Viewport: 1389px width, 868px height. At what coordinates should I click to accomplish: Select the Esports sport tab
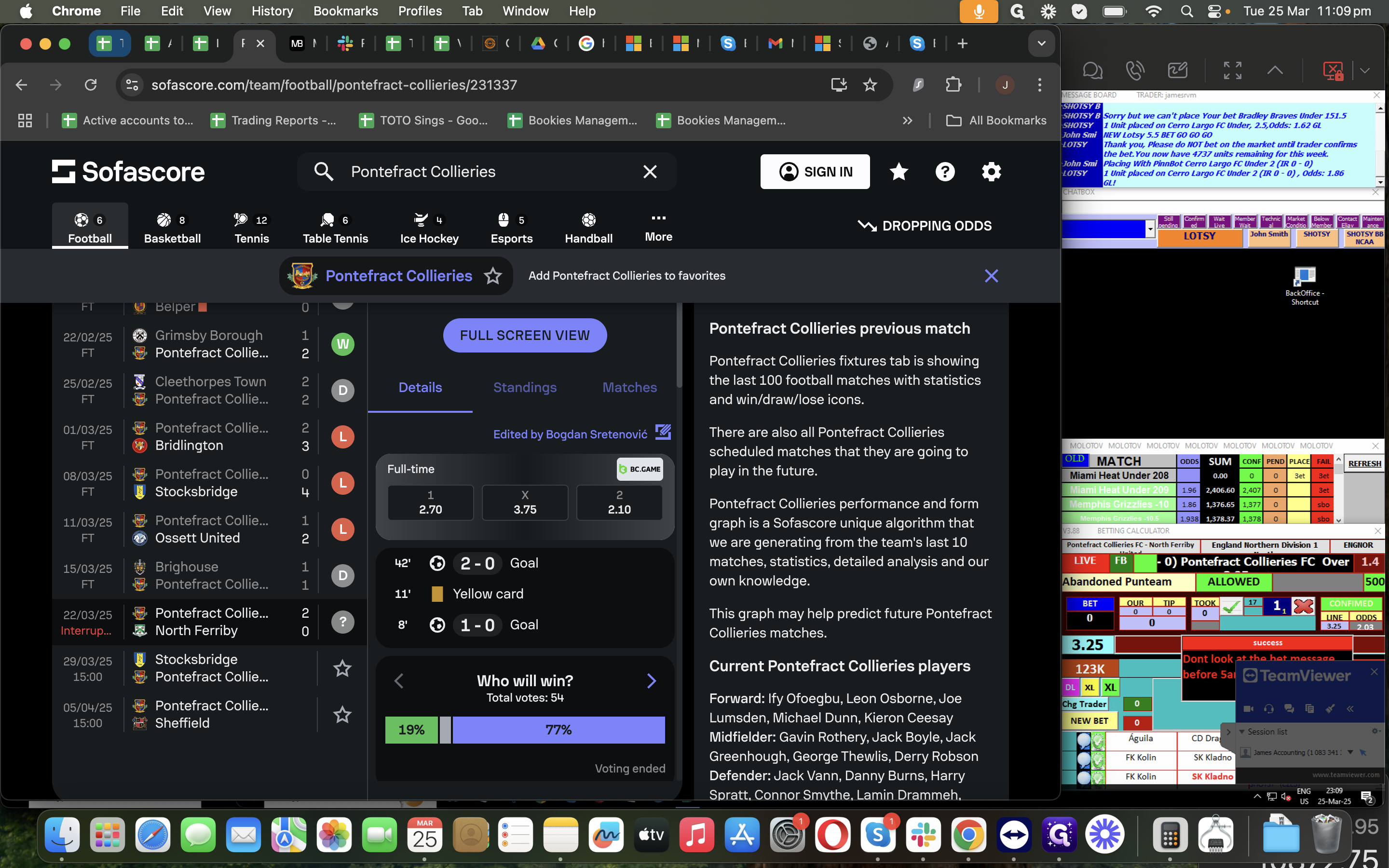pos(511,228)
